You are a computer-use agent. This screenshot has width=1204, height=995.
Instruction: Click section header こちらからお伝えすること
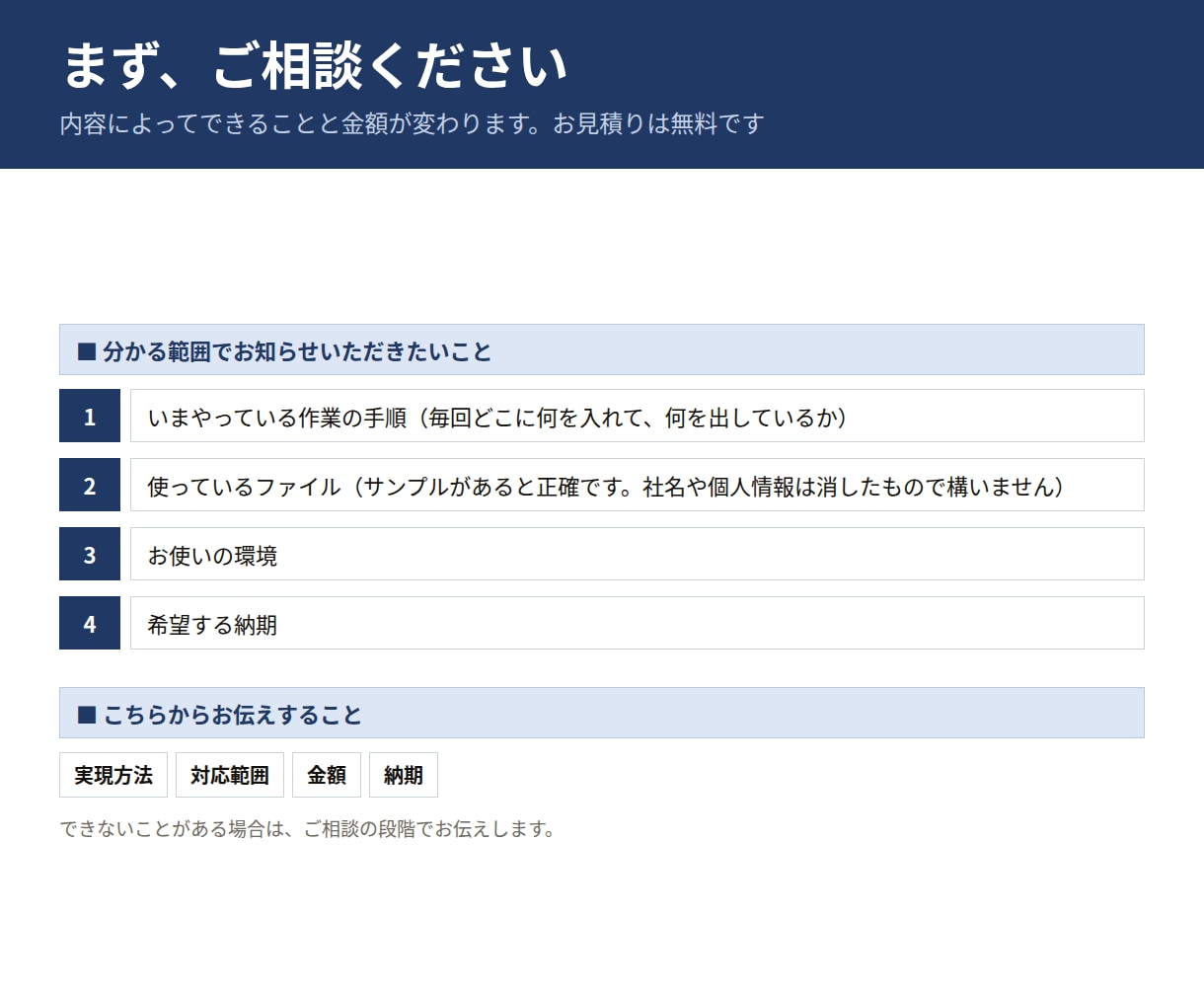tap(602, 713)
